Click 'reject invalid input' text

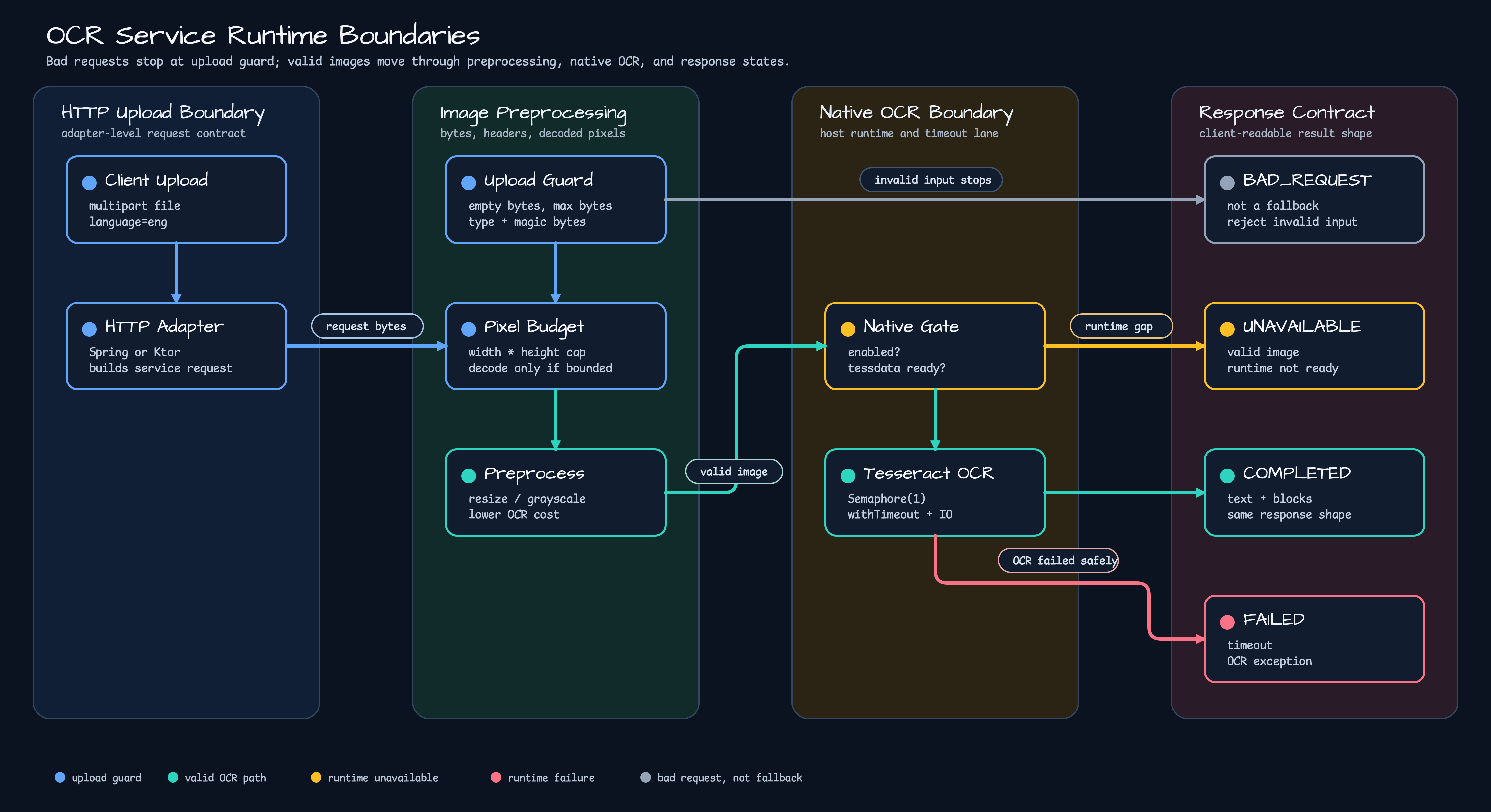click(1292, 222)
